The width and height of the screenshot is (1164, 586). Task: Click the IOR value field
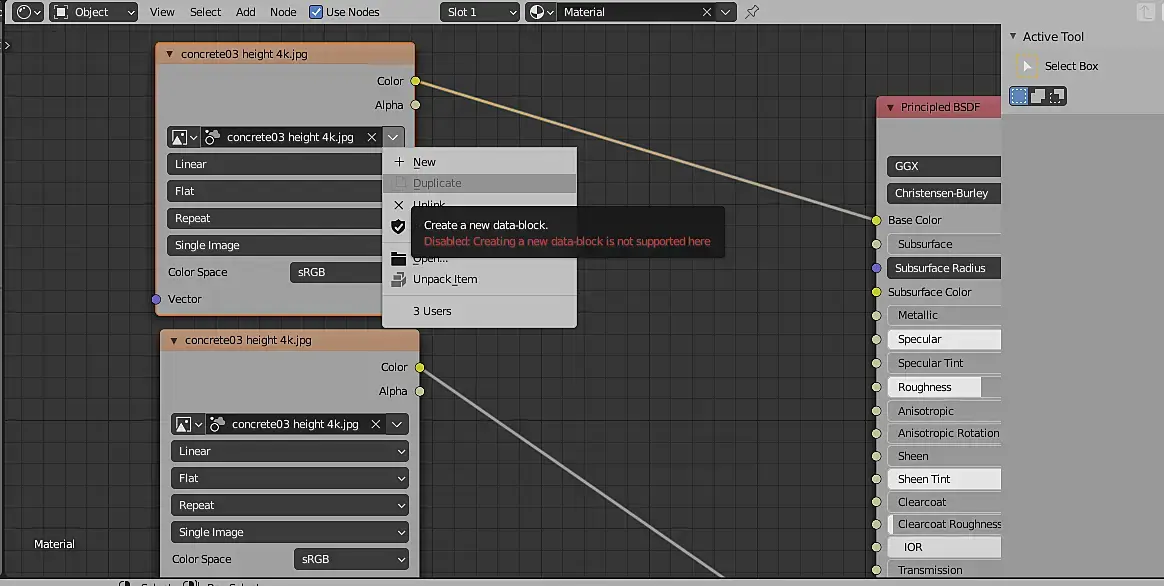click(944, 547)
